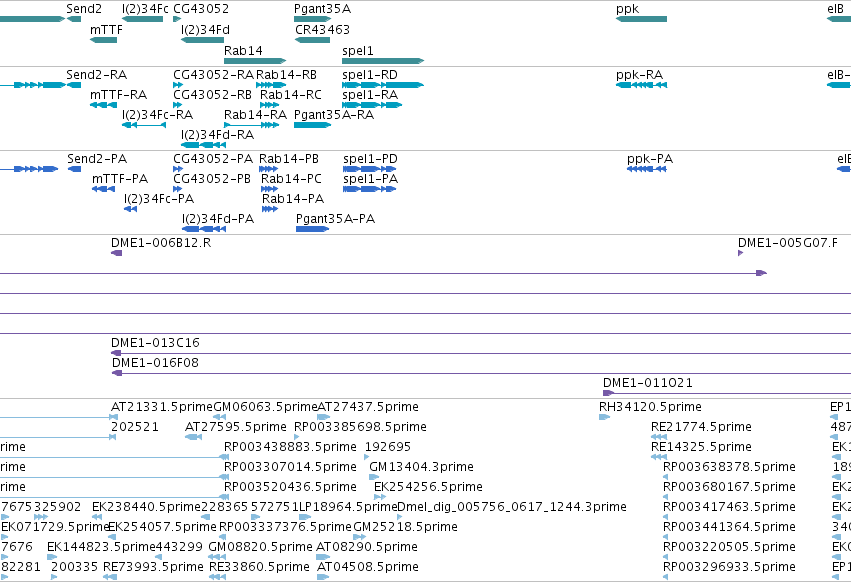851x582 pixels.
Task: Click the Rab14 gene bar
Action: tap(255, 61)
